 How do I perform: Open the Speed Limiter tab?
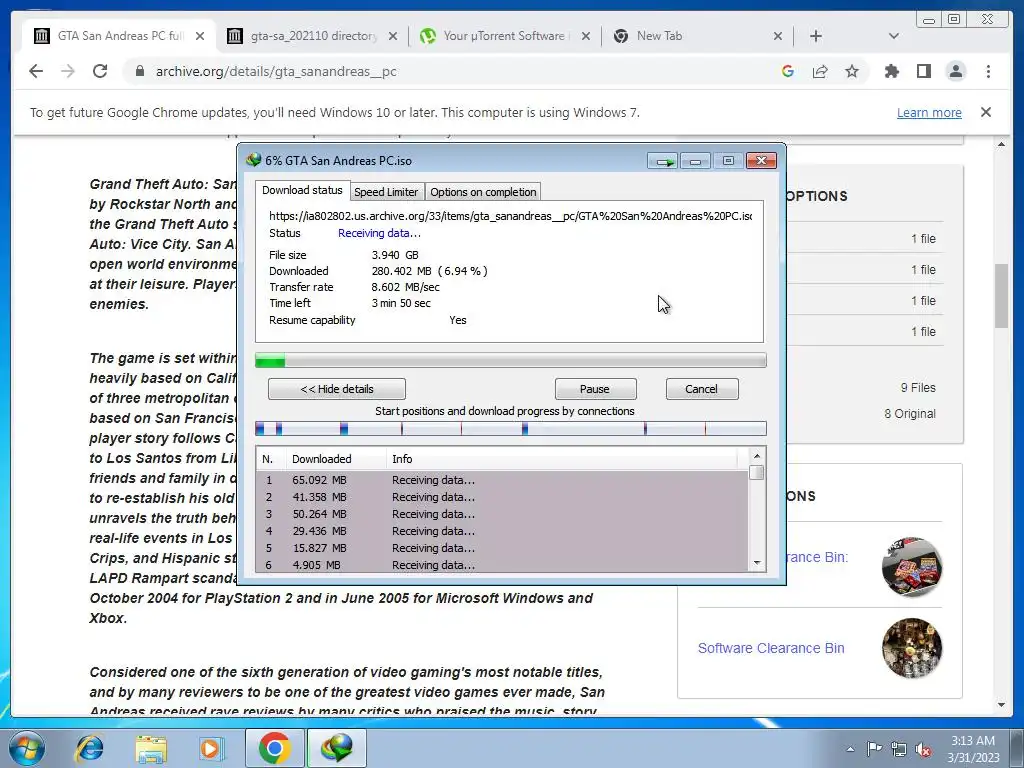coord(386,192)
